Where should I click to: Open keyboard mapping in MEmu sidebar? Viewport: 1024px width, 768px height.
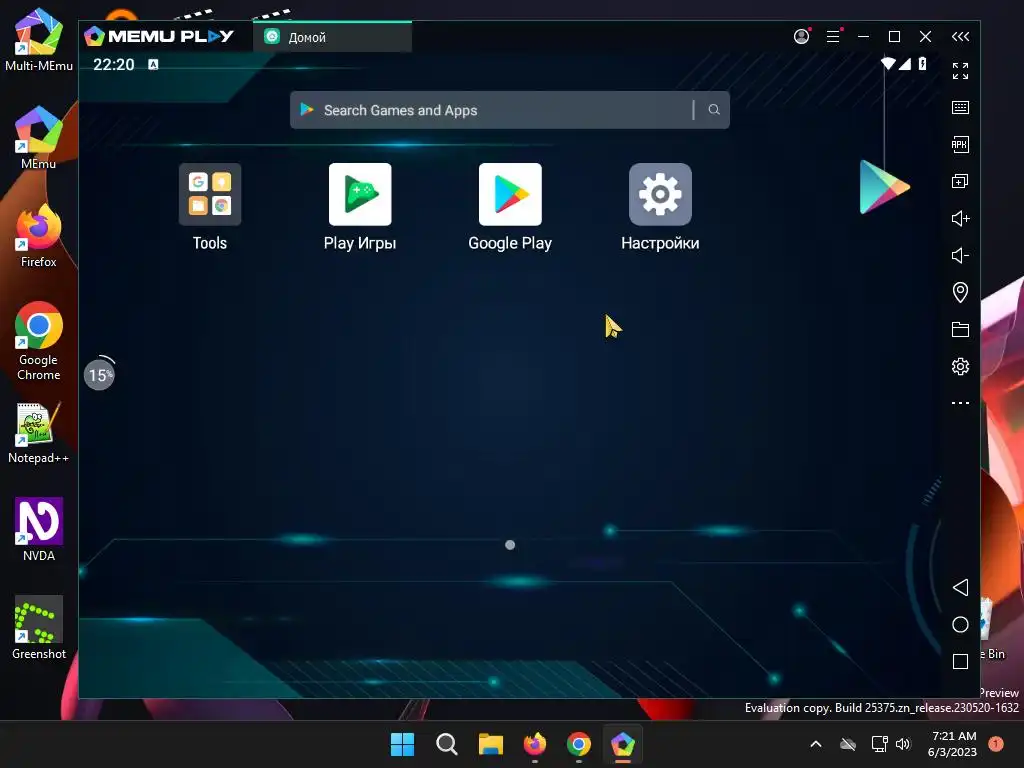point(960,107)
